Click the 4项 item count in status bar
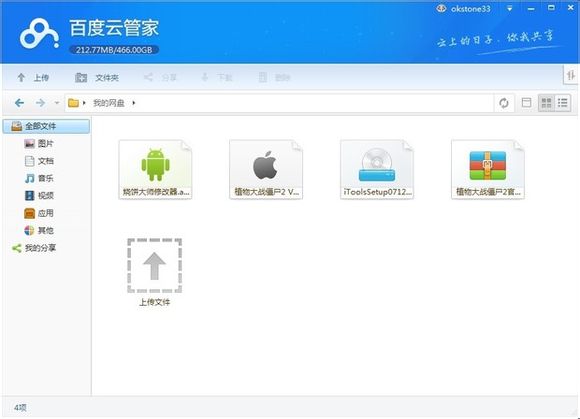This screenshot has height=419, width=580. 20,408
